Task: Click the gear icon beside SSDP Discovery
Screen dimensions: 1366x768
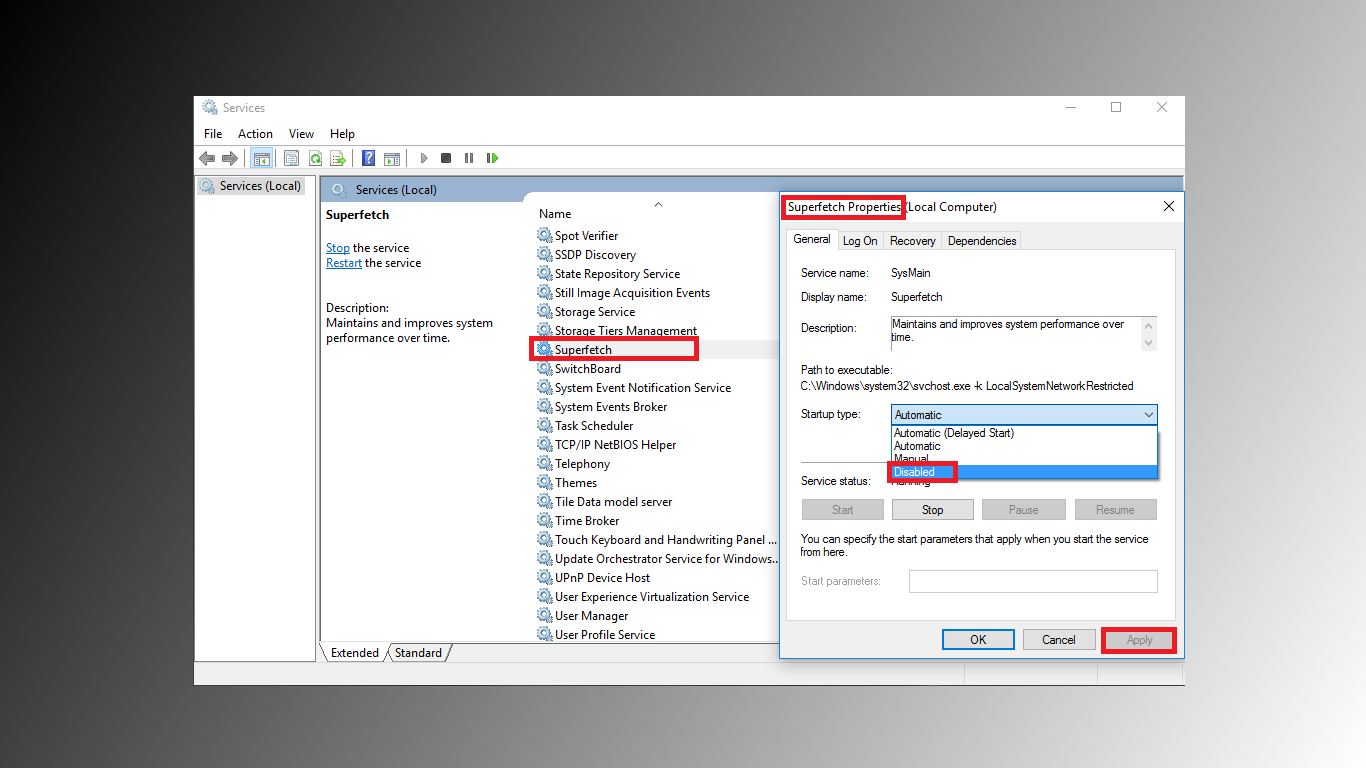Action: (544, 254)
